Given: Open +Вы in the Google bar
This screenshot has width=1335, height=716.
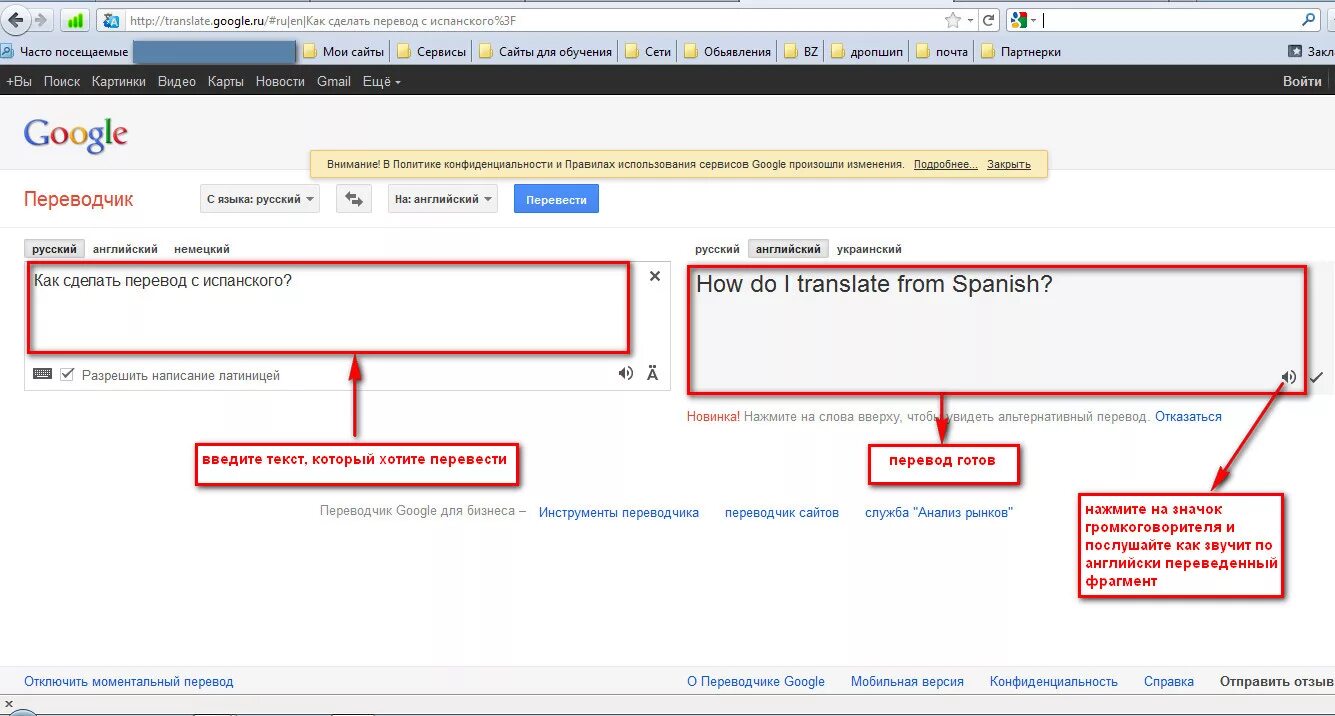Looking at the screenshot, I should pos(19,81).
